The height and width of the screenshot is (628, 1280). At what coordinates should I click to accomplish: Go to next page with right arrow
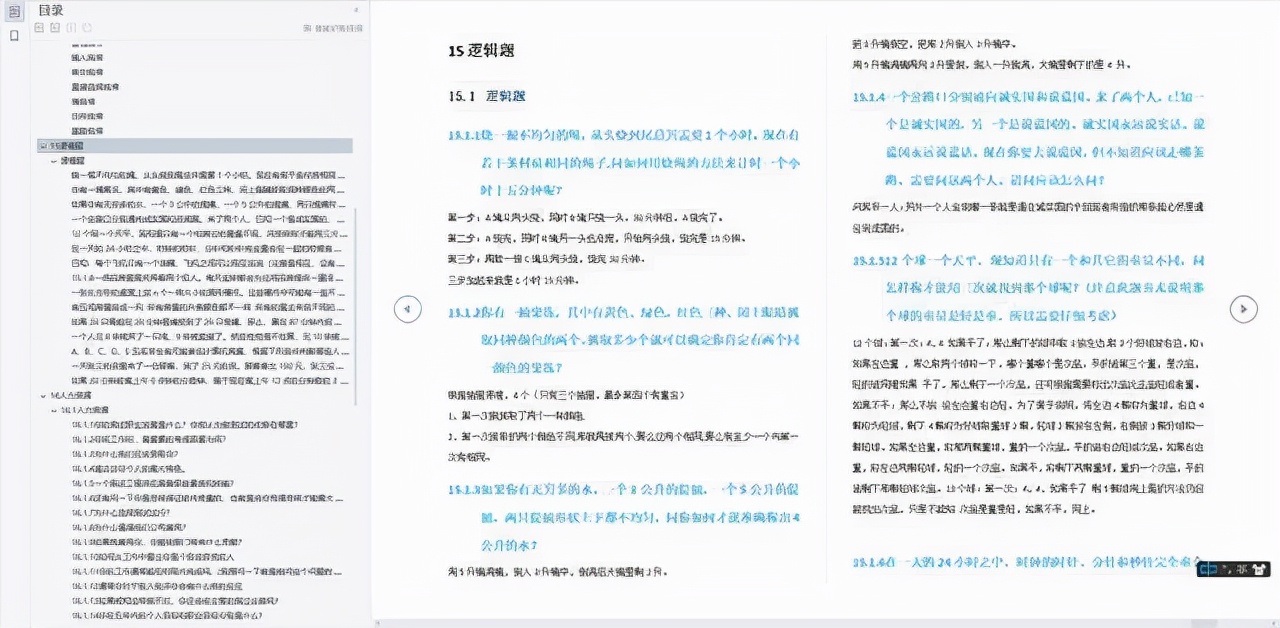[x=1243, y=309]
